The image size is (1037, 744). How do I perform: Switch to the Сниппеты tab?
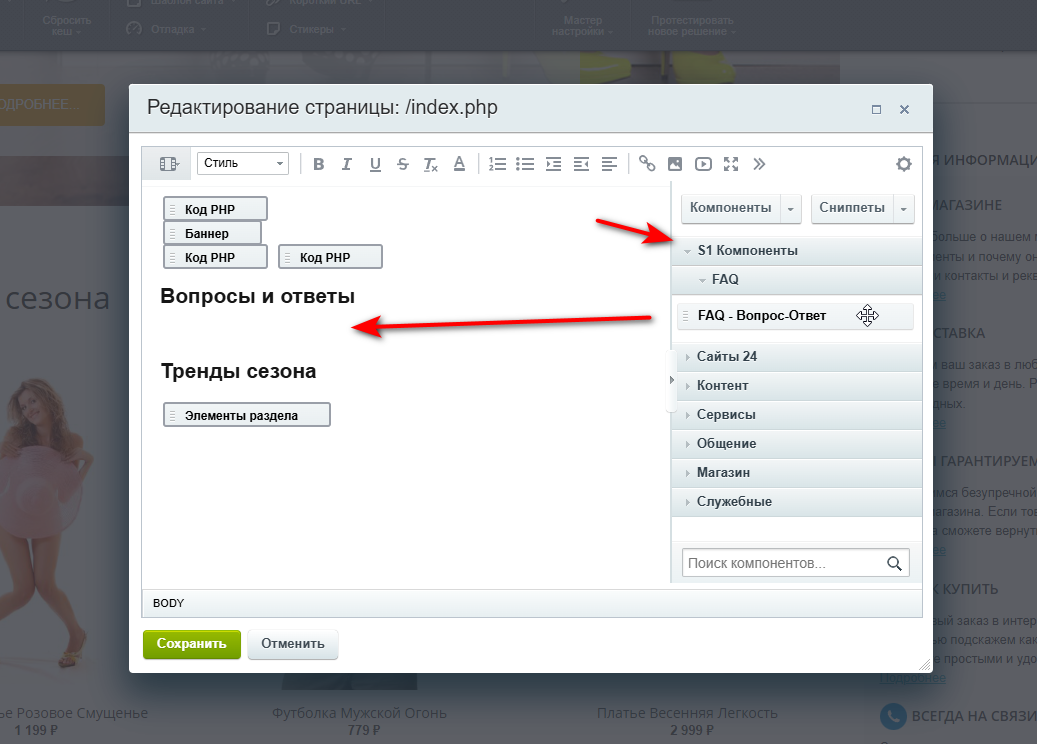(x=851, y=208)
